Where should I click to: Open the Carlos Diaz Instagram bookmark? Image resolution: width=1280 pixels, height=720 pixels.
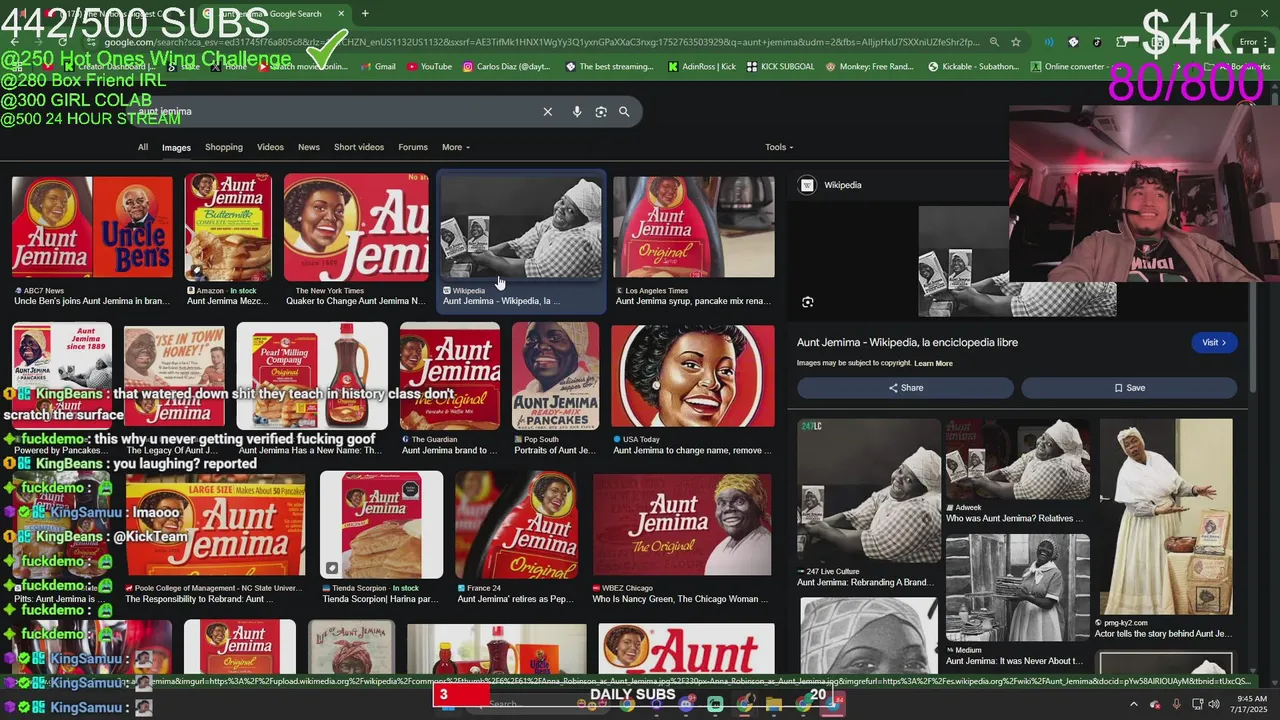coord(507,67)
